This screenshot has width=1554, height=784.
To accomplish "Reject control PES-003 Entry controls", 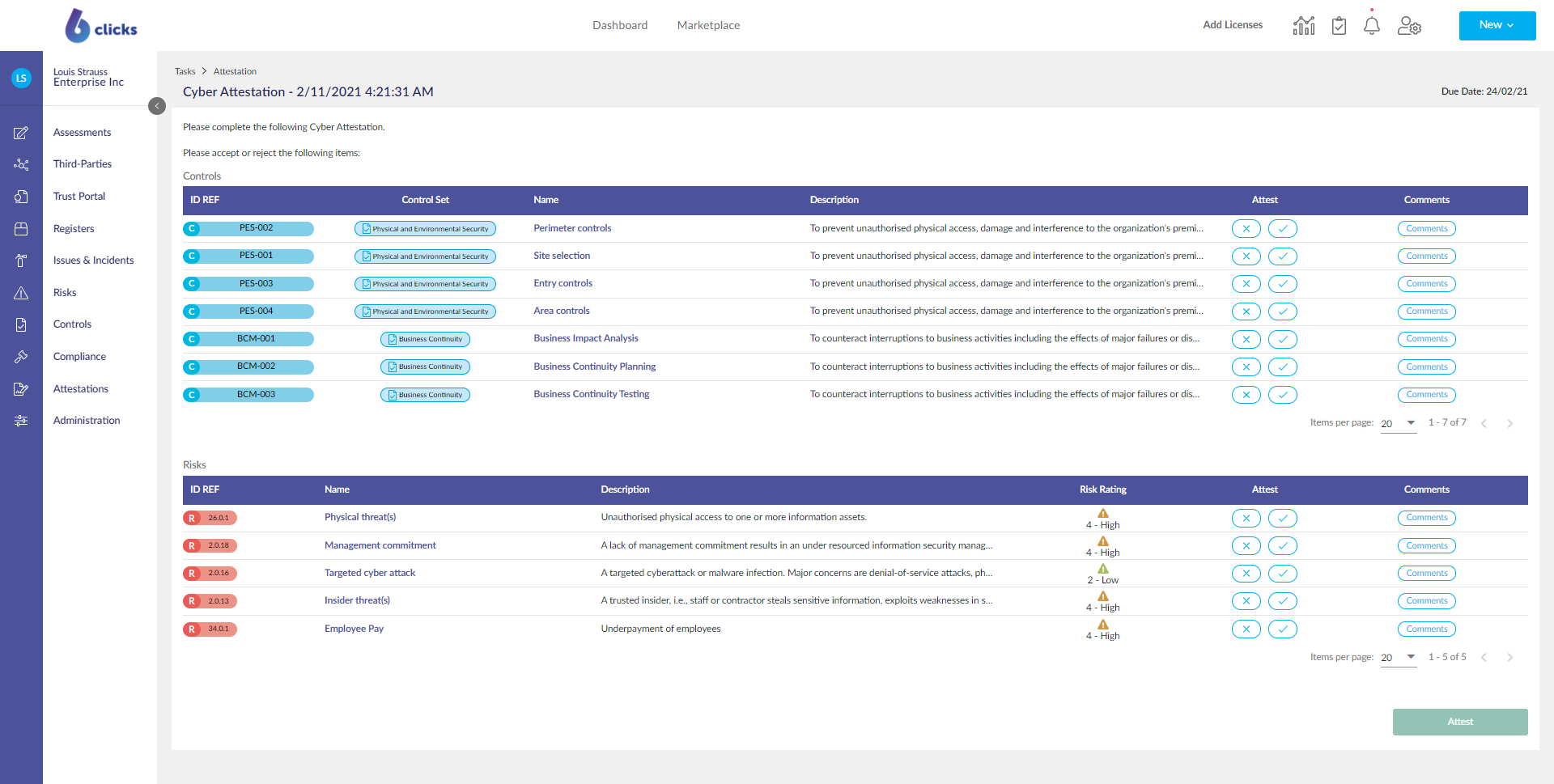I will [x=1246, y=284].
